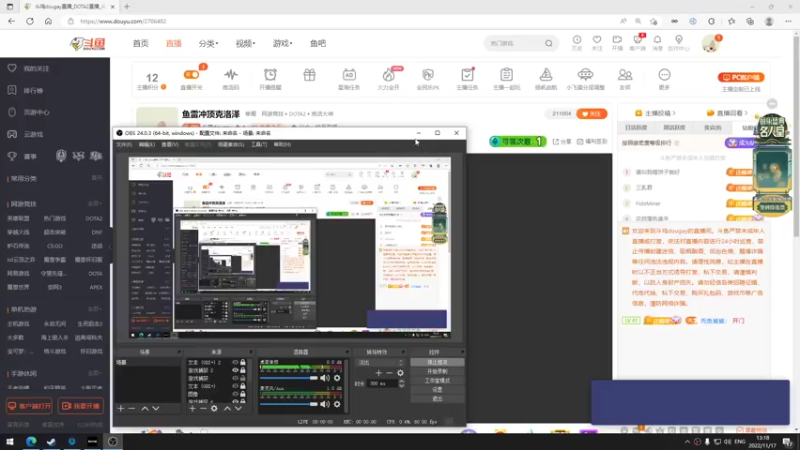Open the 友邻 people icon
The width and height of the screenshot is (800, 450).
(624, 74)
